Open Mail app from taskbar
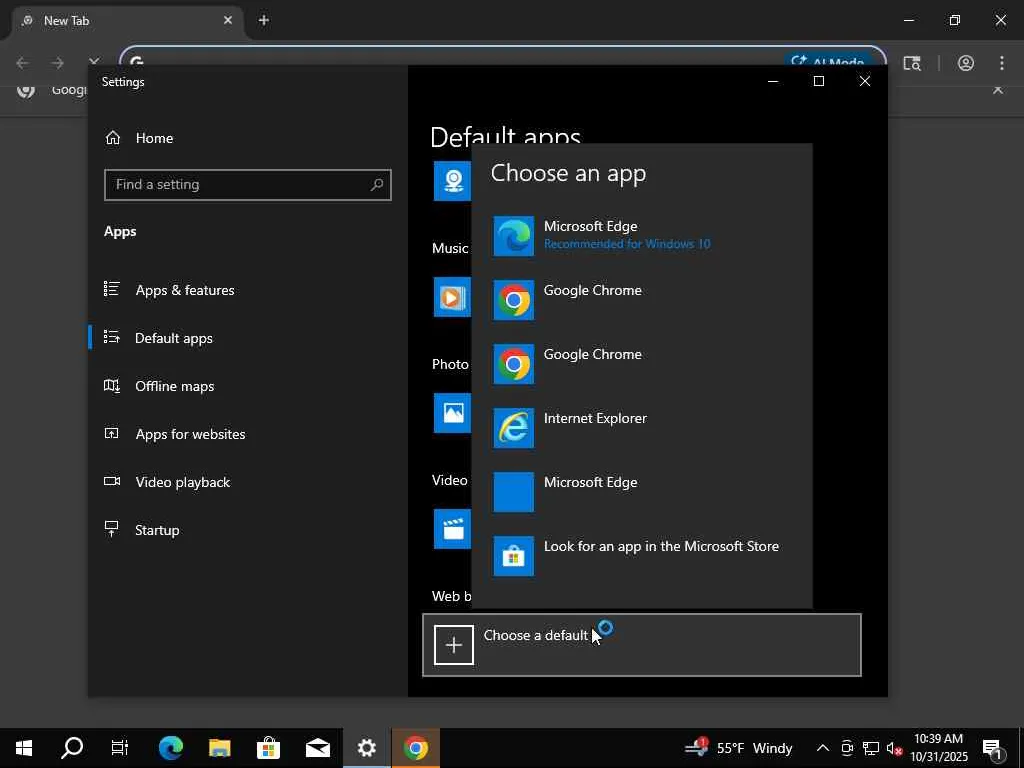Image resolution: width=1024 pixels, height=768 pixels. click(317, 748)
